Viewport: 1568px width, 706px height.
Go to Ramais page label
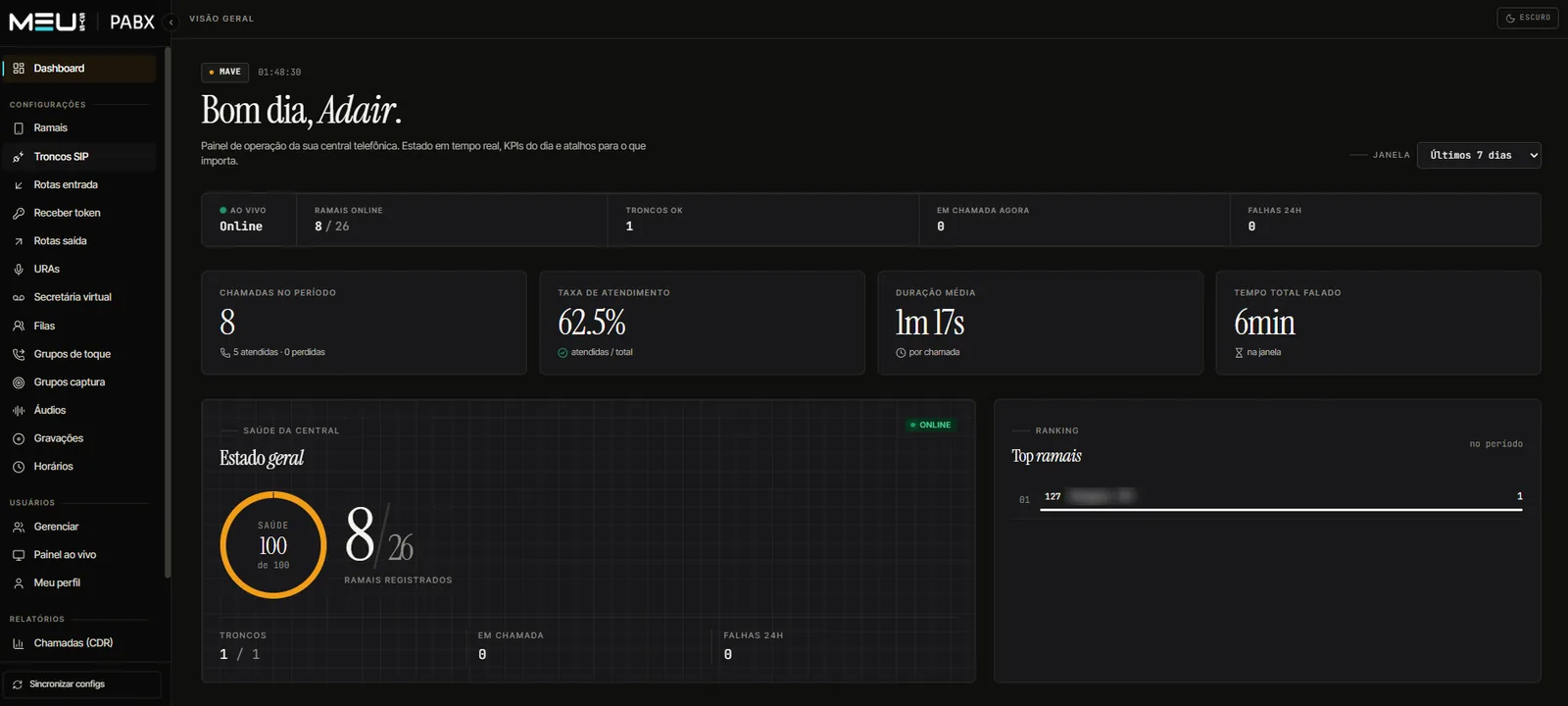[x=51, y=128]
